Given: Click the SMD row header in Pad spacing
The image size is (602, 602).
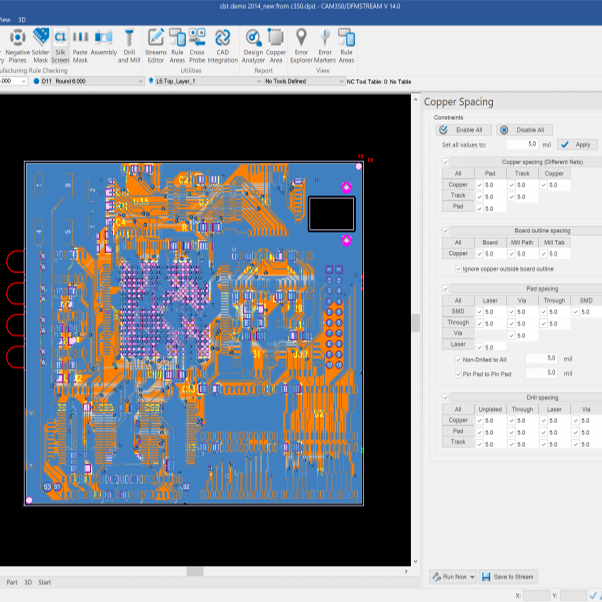Looking at the screenshot, I should [458, 311].
